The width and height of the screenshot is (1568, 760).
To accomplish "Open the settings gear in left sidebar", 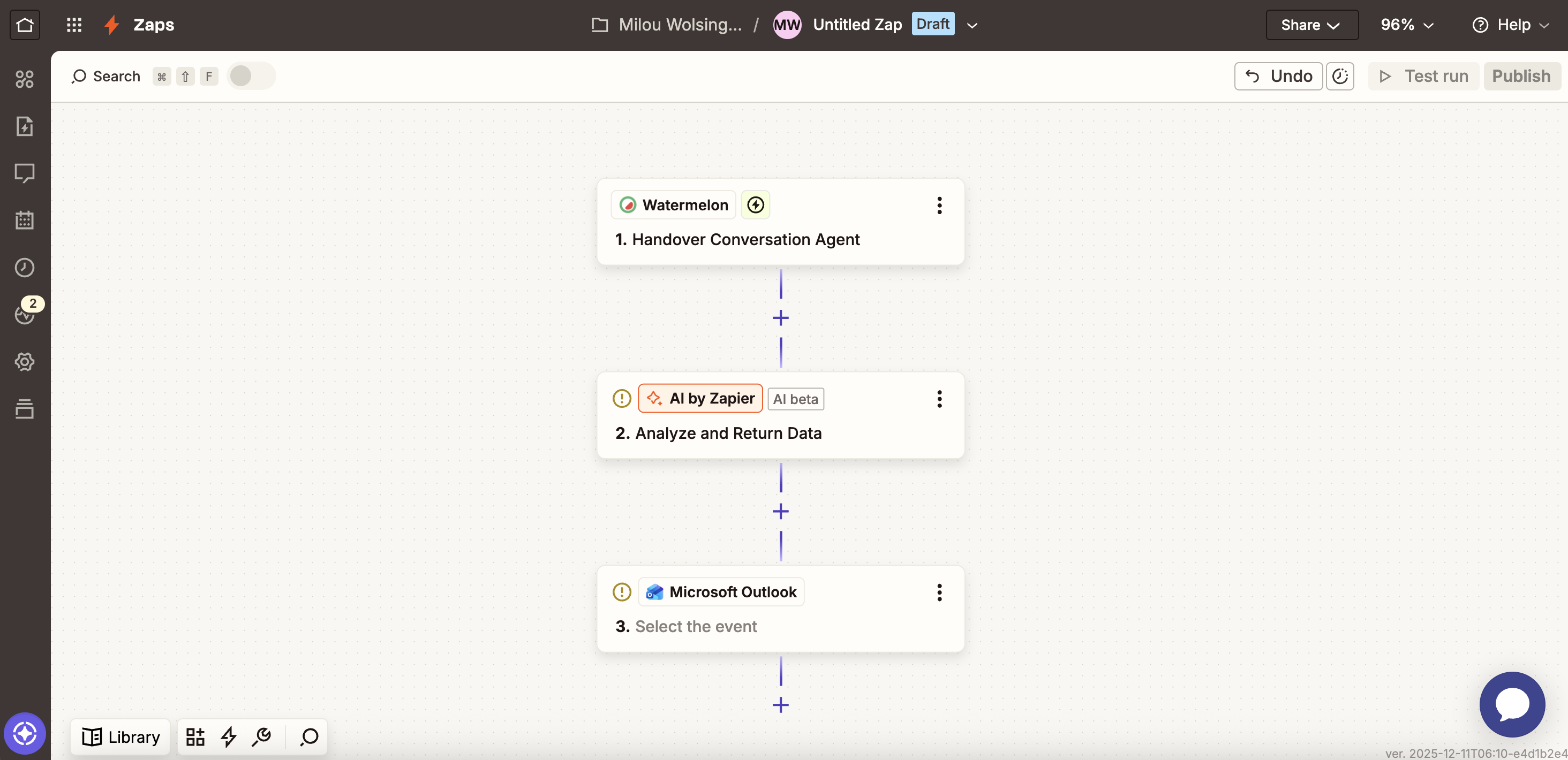I will [x=24, y=362].
